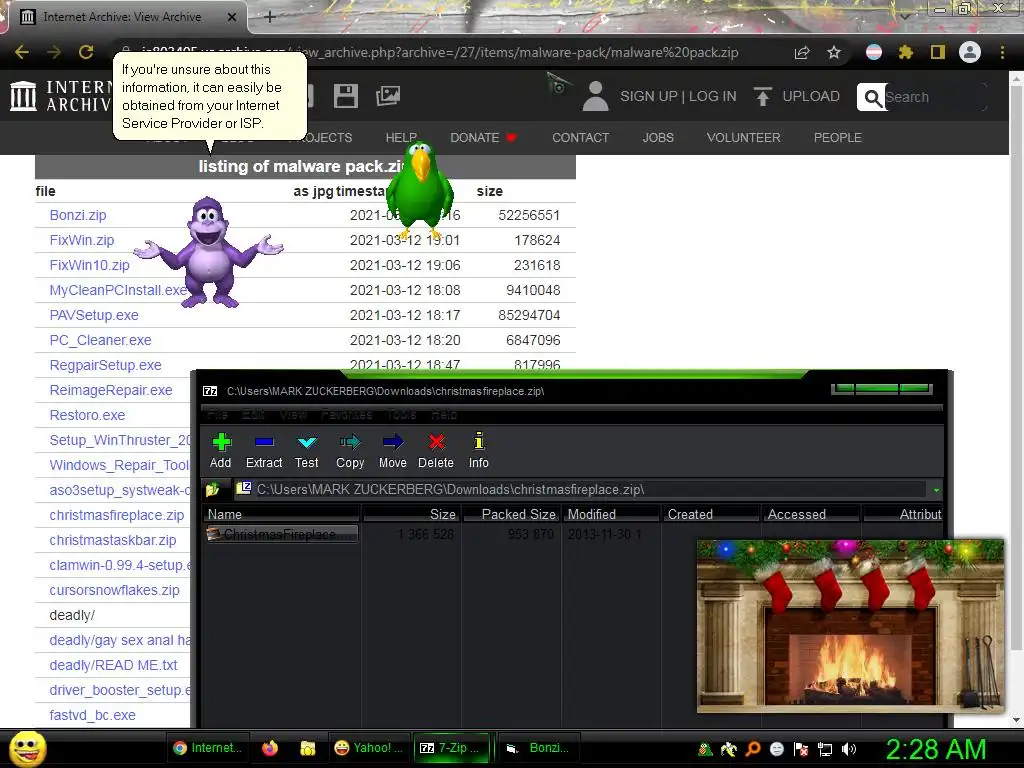The image size is (1024, 768).
Task: Sort by Packed Size column in 7-Zip
Action: coord(511,514)
